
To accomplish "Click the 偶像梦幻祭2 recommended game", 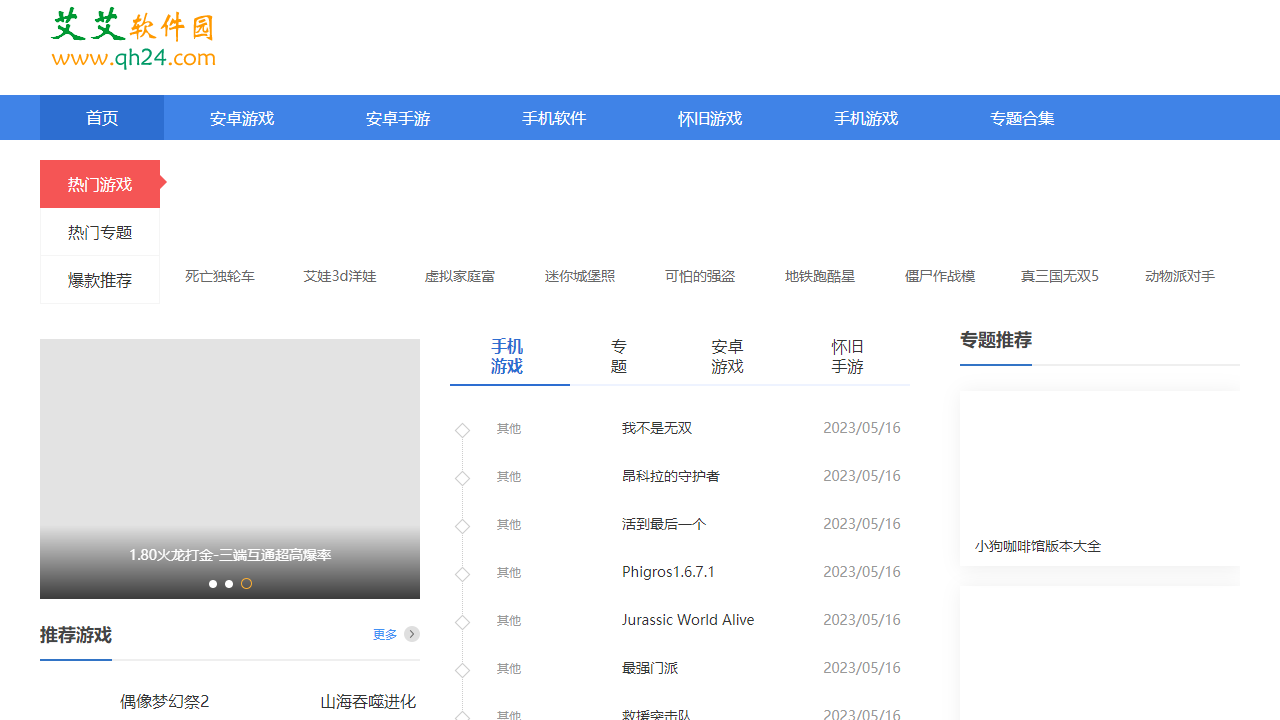I will [x=165, y=702].
